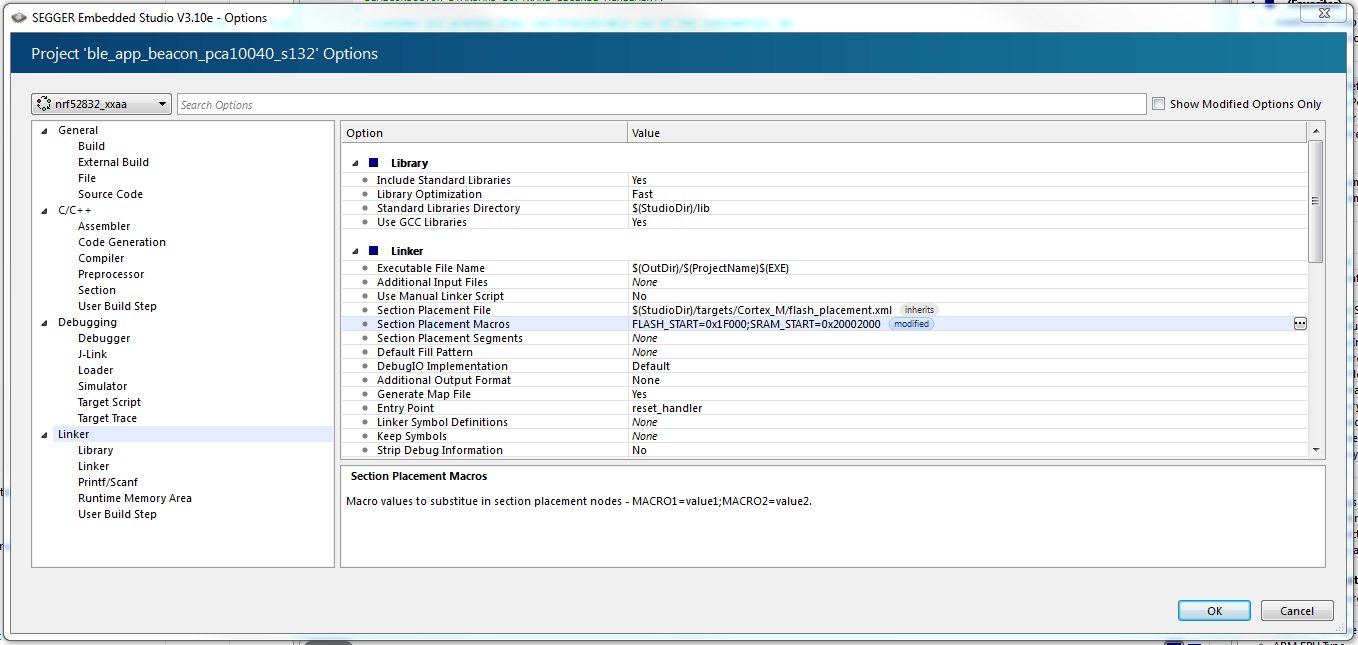Select Section tree item
Viewport: 1358px width, 645px height.
click(x=97, y=290)
